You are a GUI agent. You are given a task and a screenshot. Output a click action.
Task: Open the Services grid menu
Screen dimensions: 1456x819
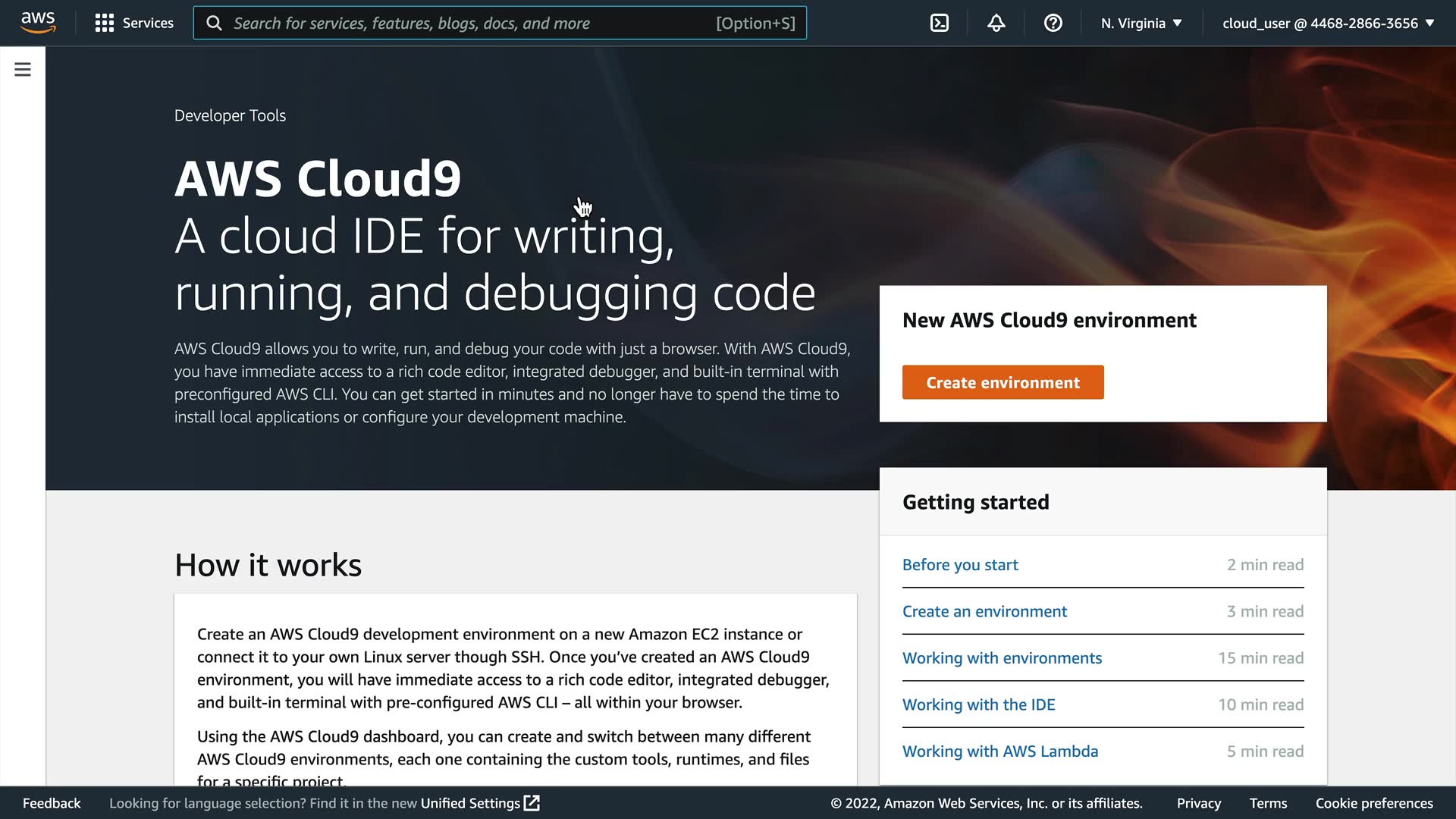(105, 23)
